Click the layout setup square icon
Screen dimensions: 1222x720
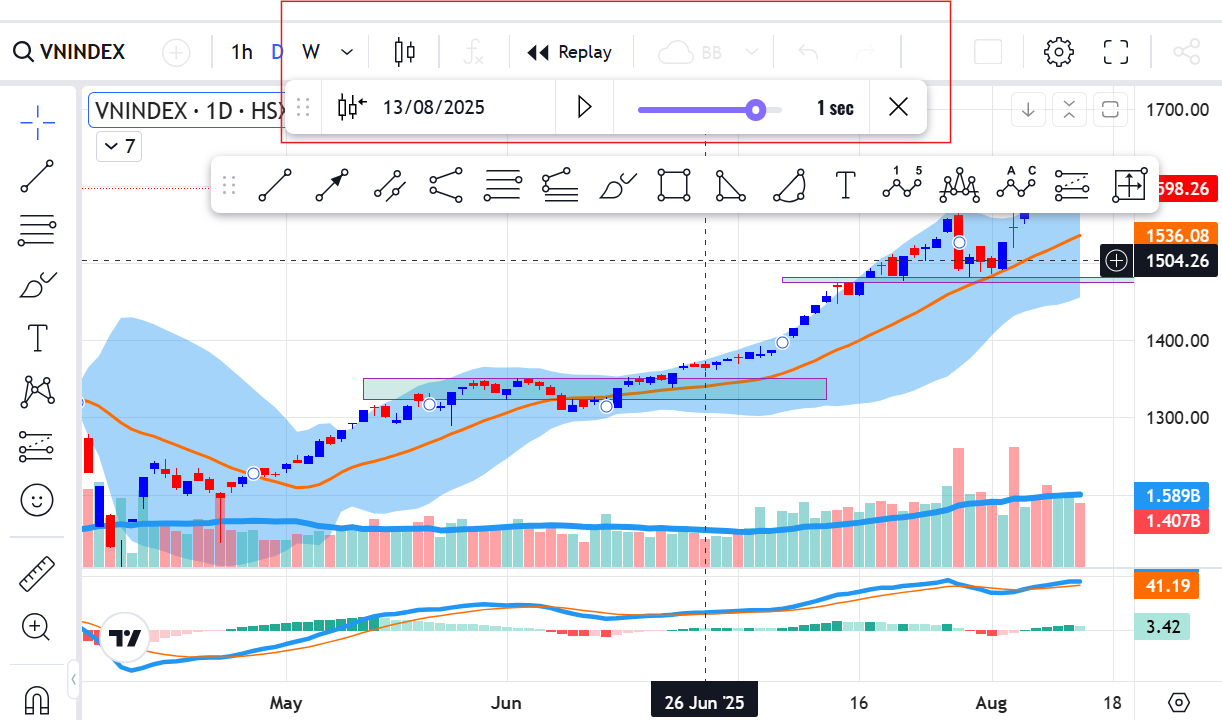(x=988, y=52)
